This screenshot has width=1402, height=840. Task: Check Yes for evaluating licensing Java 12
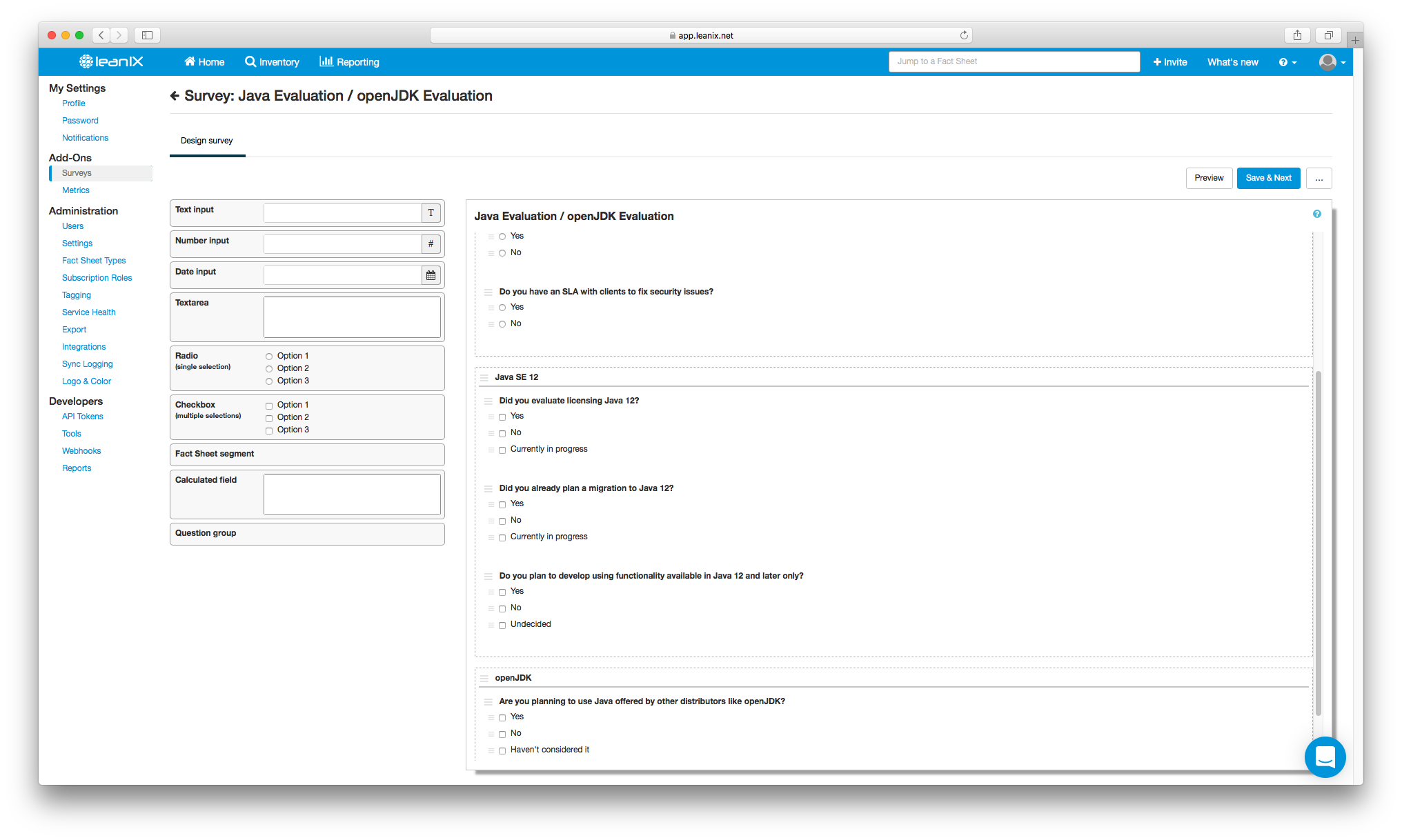(x=502, y=417)
